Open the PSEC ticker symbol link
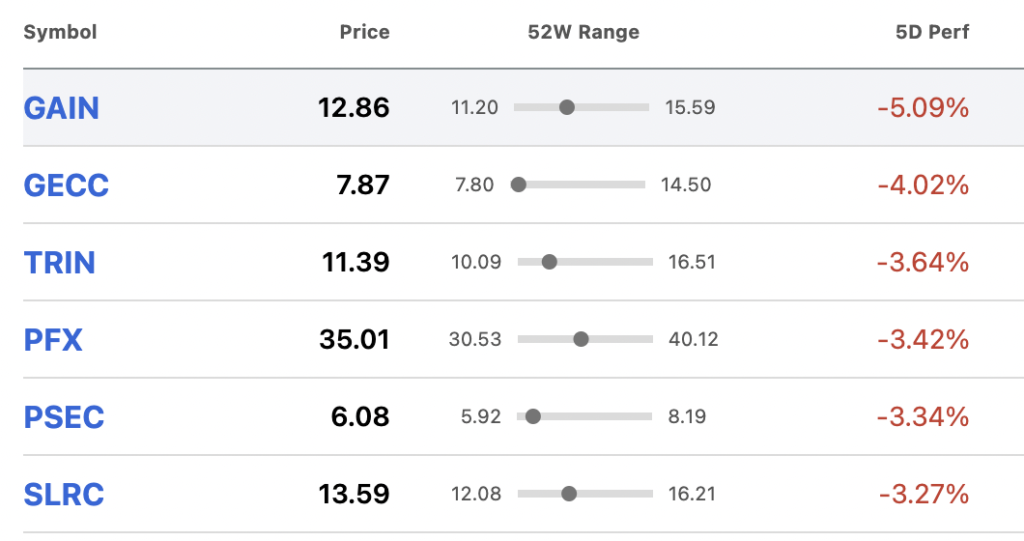 click(x=64, y=417)
